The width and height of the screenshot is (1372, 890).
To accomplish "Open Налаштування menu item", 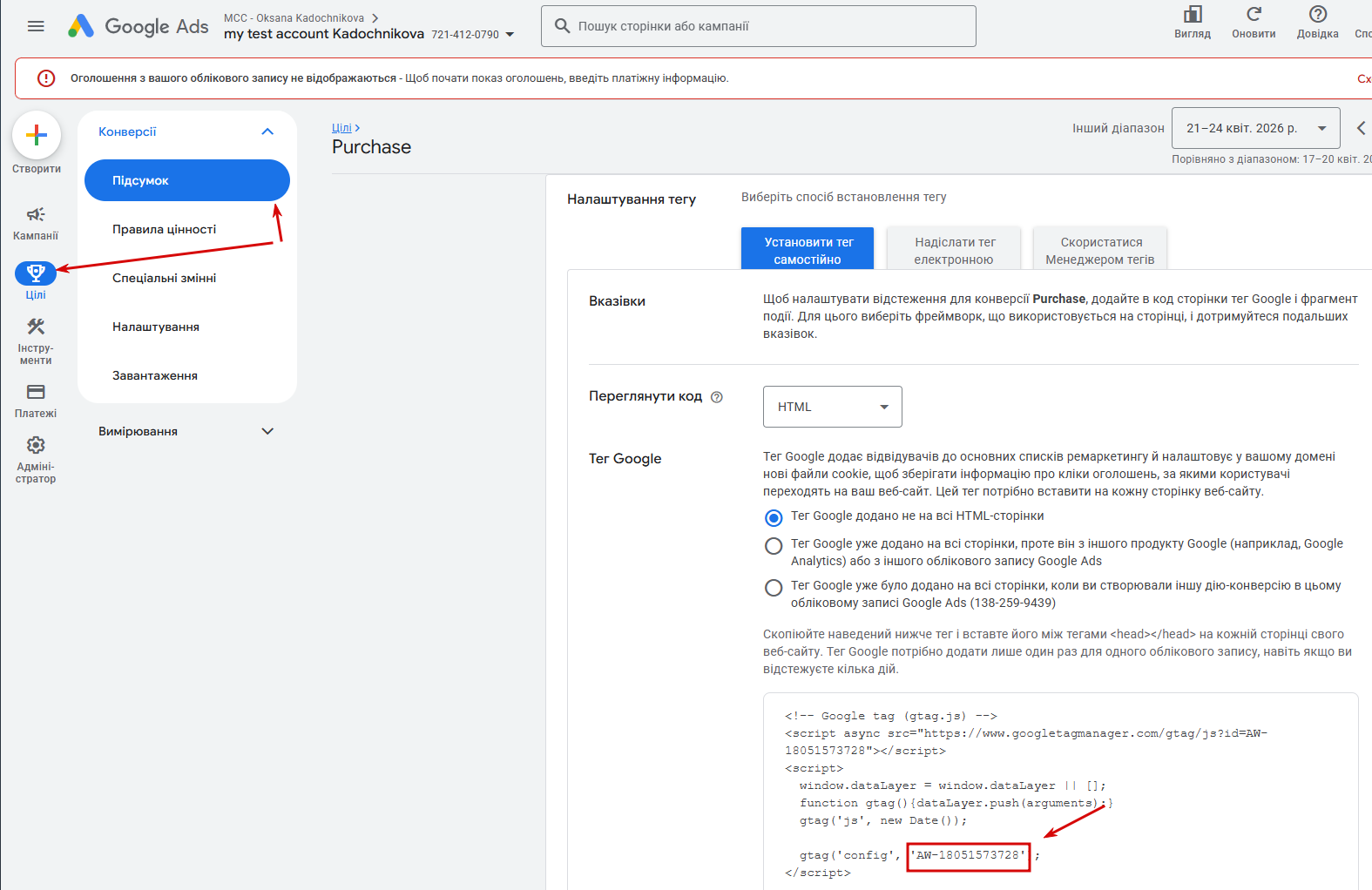I will tap(187, 327).
